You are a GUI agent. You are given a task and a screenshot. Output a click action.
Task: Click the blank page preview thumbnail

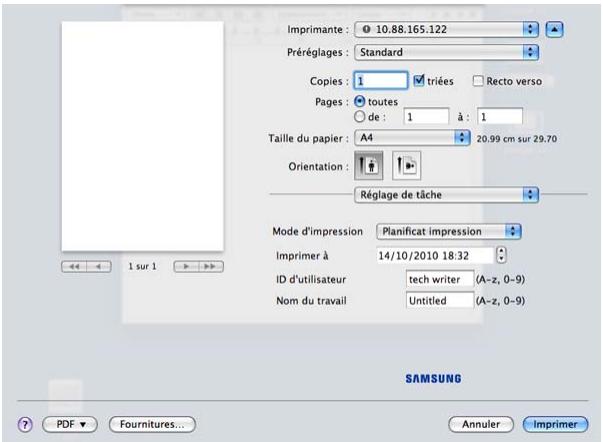[x=143, y=136]
